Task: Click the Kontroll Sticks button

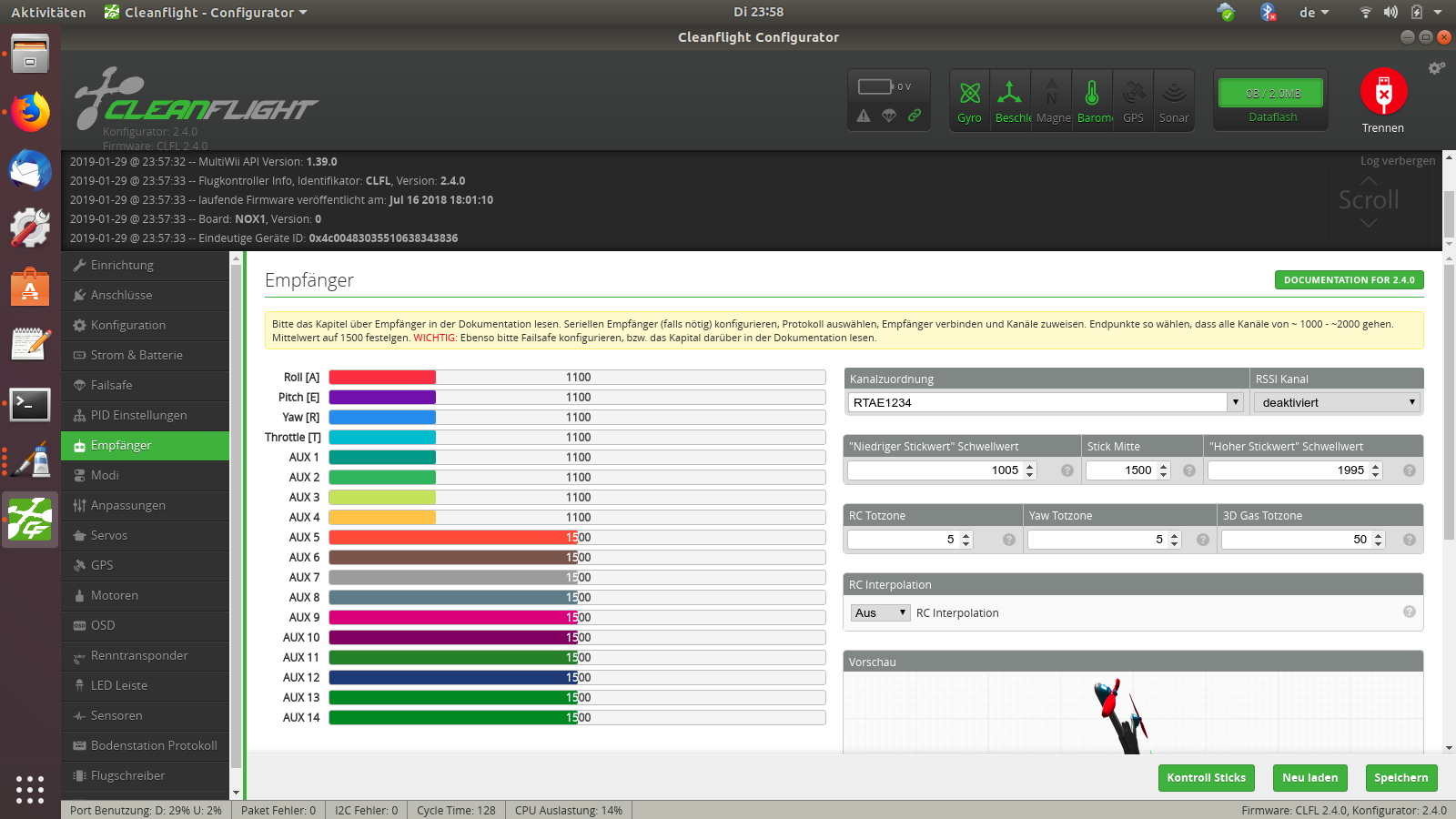Action: pos(1206,777)
